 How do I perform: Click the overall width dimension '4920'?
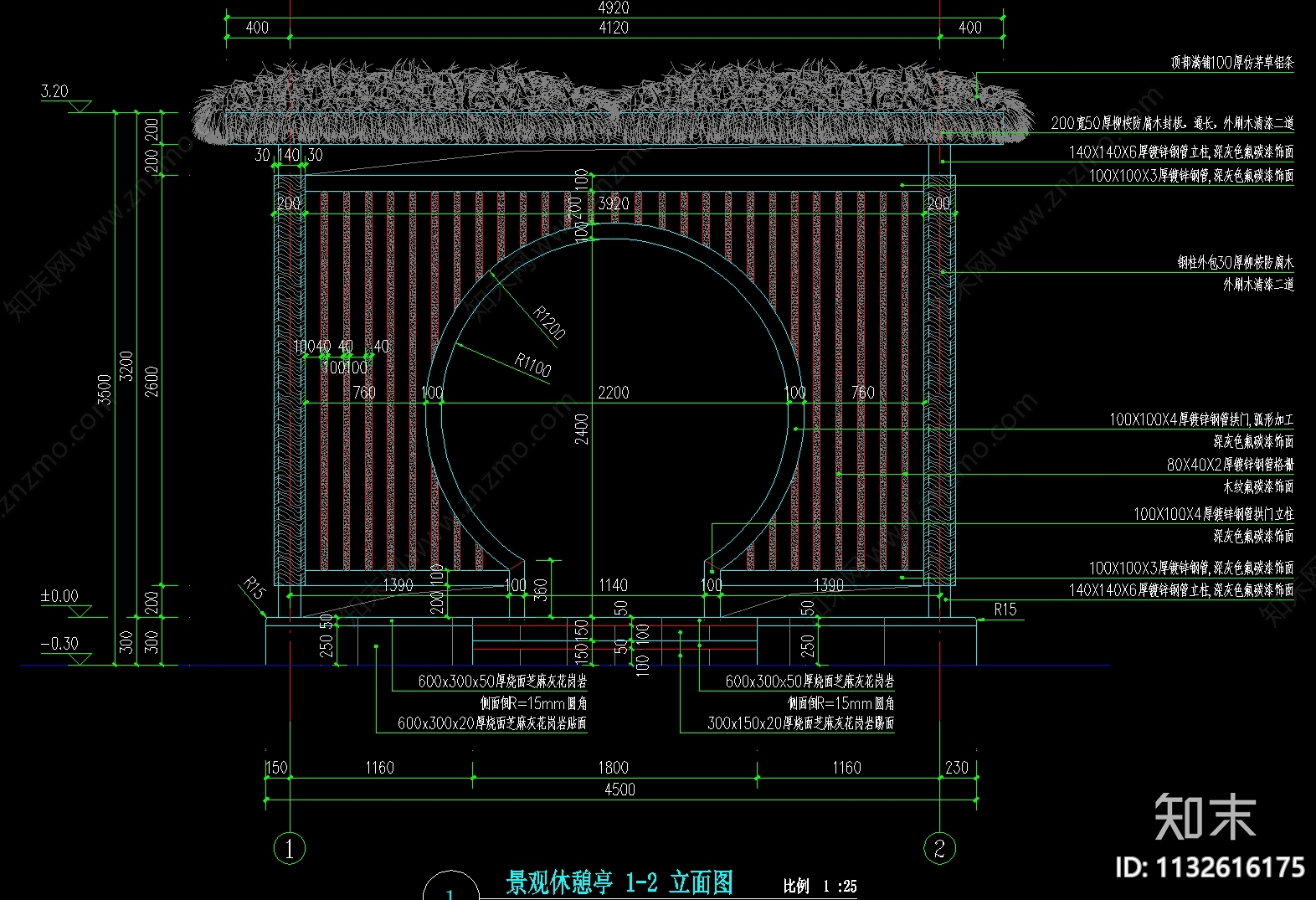[x=613, y=8]
